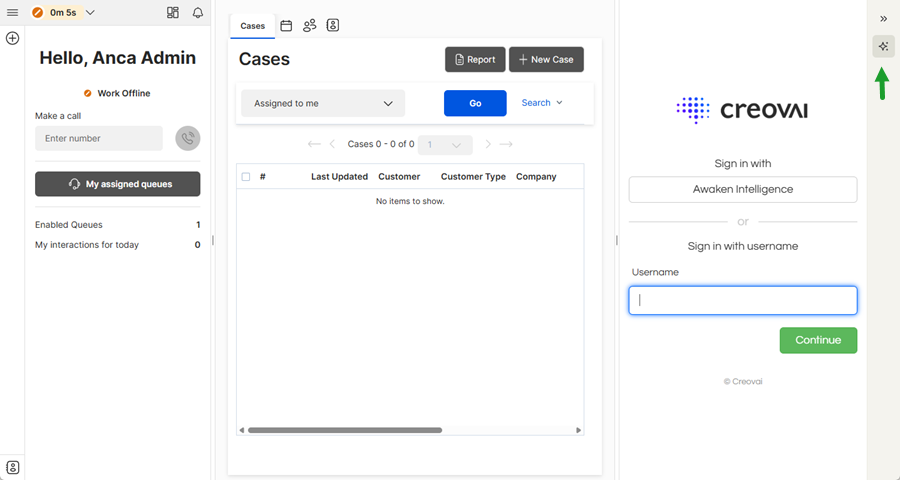Click the AI sparkle icon

(883, 47)
